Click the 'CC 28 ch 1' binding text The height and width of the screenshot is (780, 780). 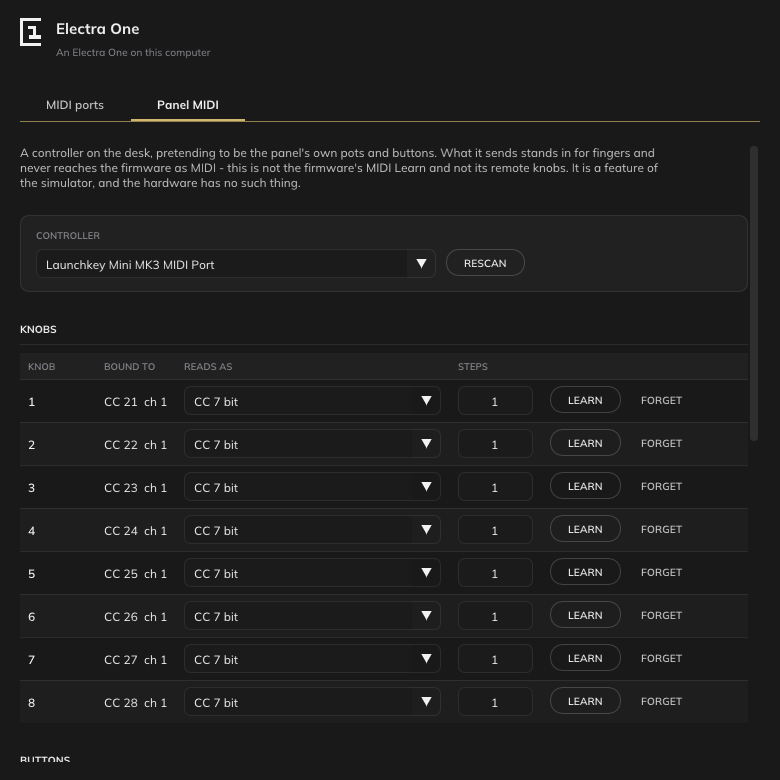(x=135, y=702)
